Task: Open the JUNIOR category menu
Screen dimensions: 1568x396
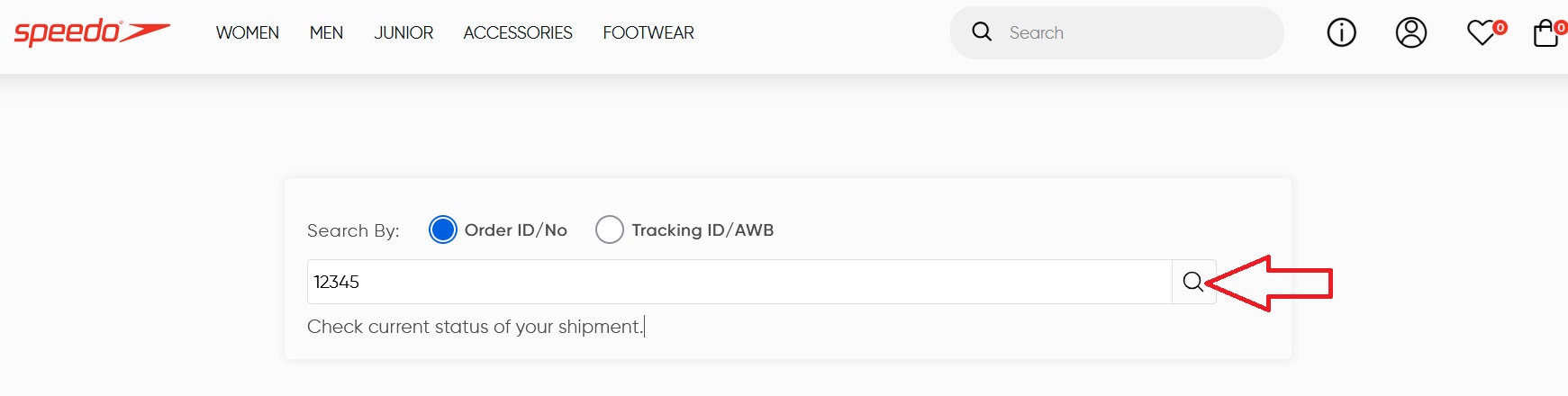Action: coord(403,33)
